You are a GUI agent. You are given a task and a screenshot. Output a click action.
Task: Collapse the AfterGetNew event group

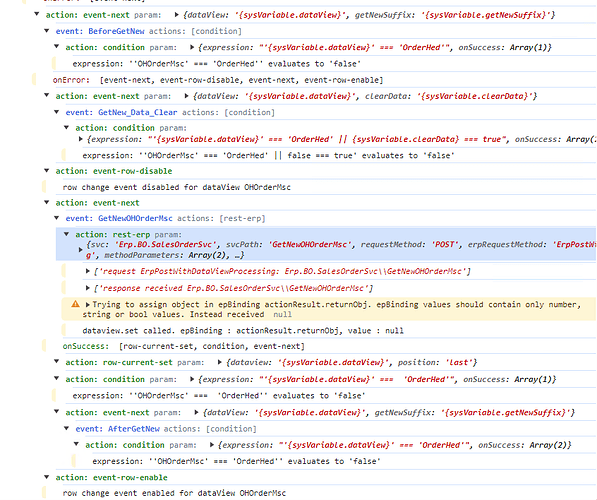point(67,428)
